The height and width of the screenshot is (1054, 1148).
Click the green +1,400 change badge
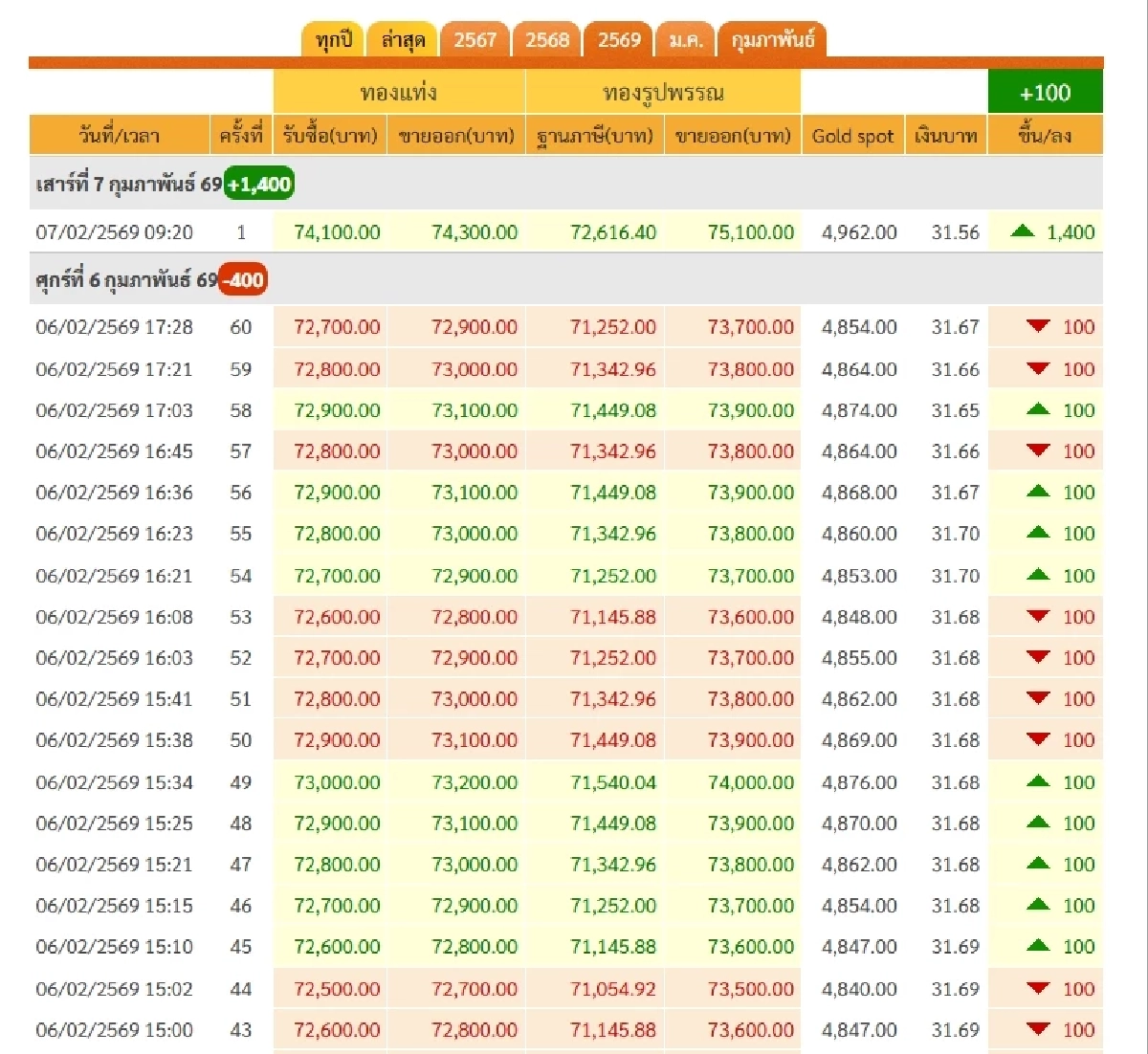(260, 184)
